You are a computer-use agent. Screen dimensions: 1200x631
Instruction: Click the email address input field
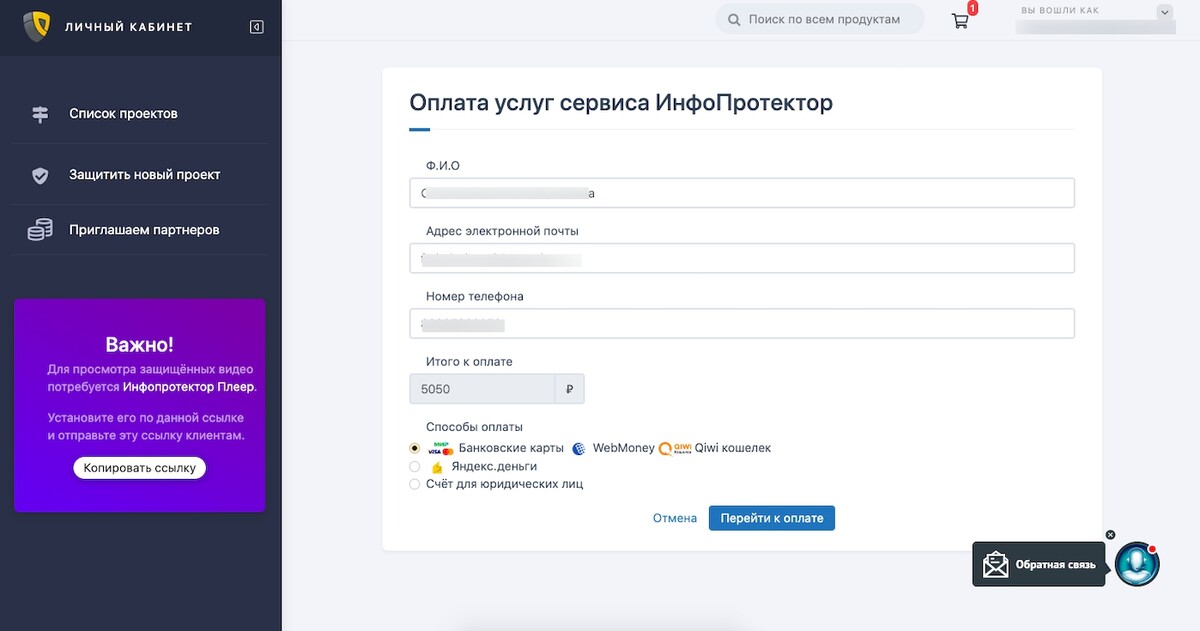pyautogui.click(x=742, y=258)
